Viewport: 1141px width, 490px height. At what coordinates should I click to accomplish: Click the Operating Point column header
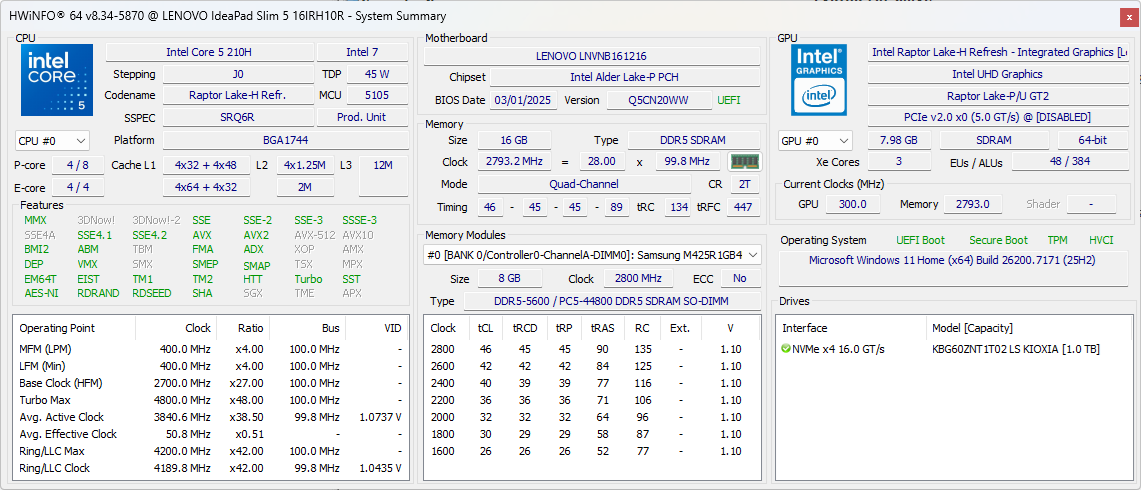[56, 328]
